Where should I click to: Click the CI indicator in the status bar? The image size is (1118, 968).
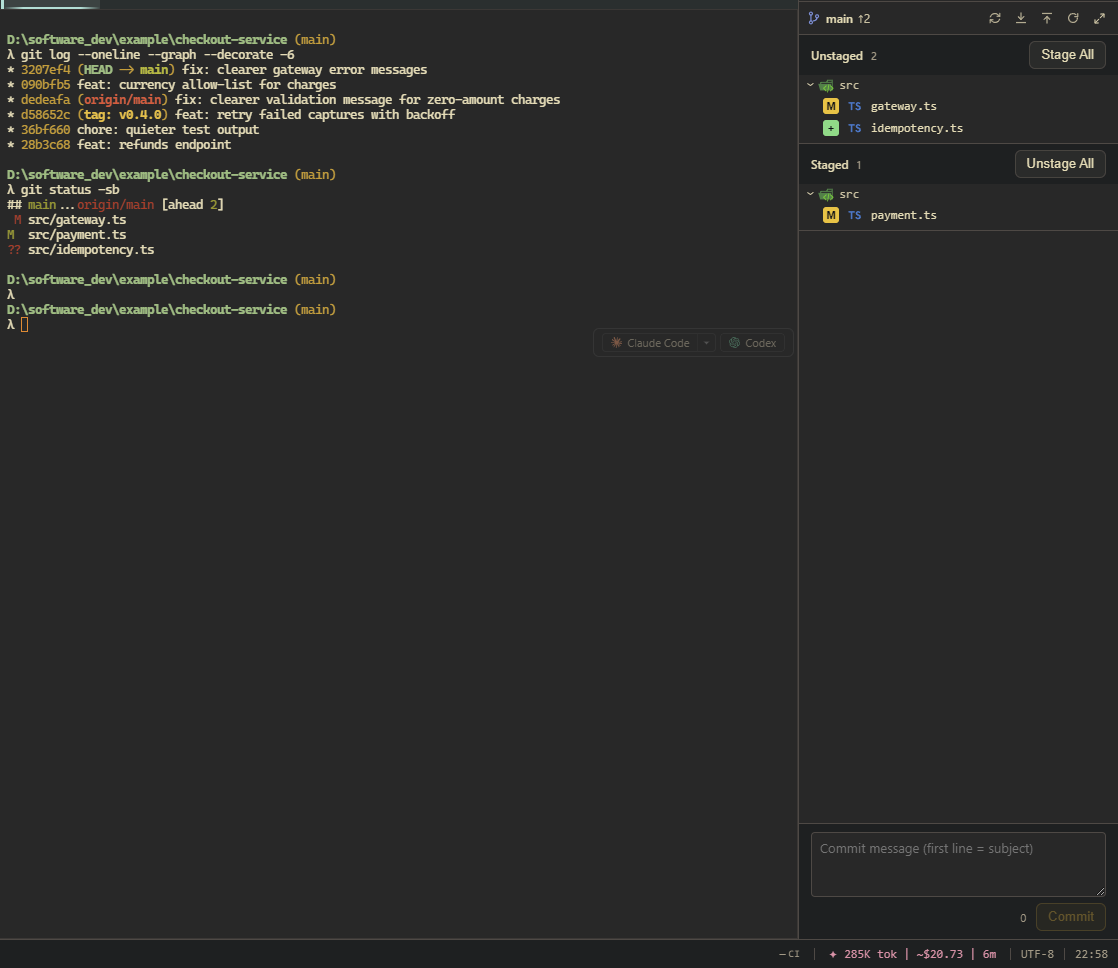(x=789, y=954)
